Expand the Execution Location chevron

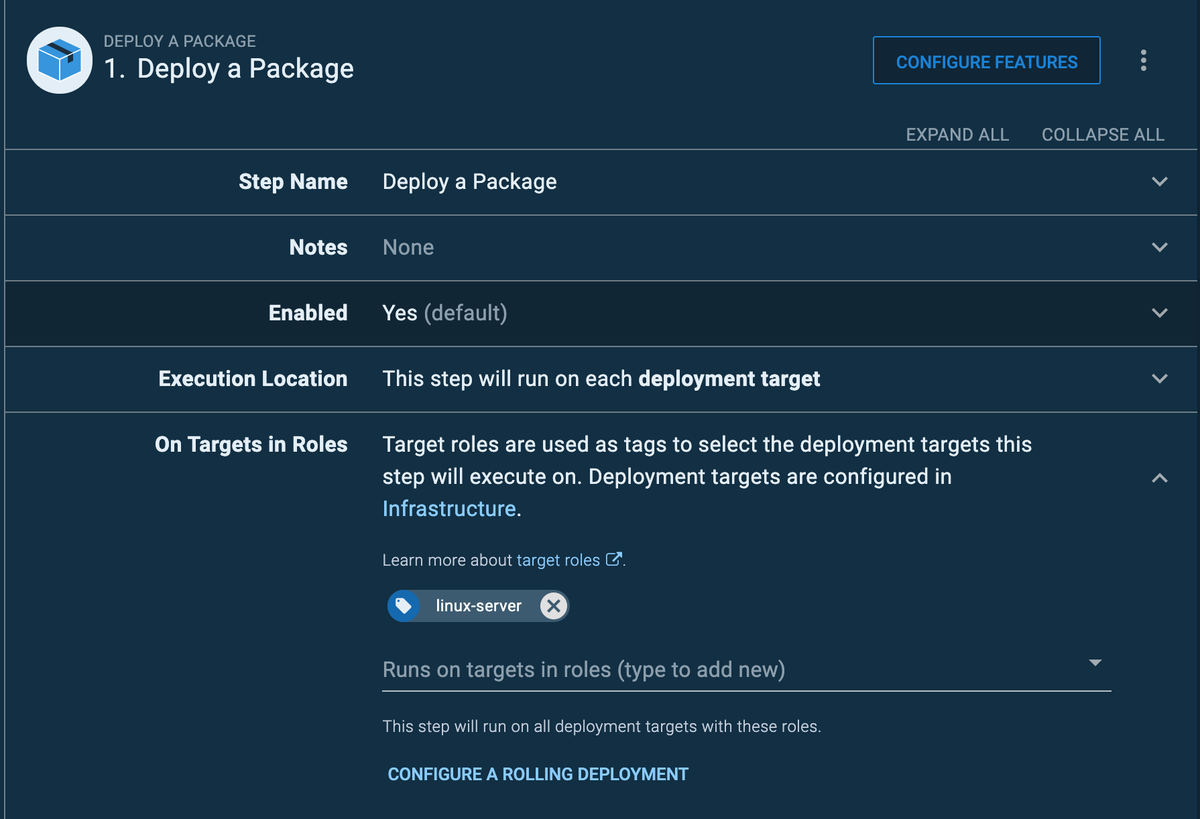[x=1159, y=379]
